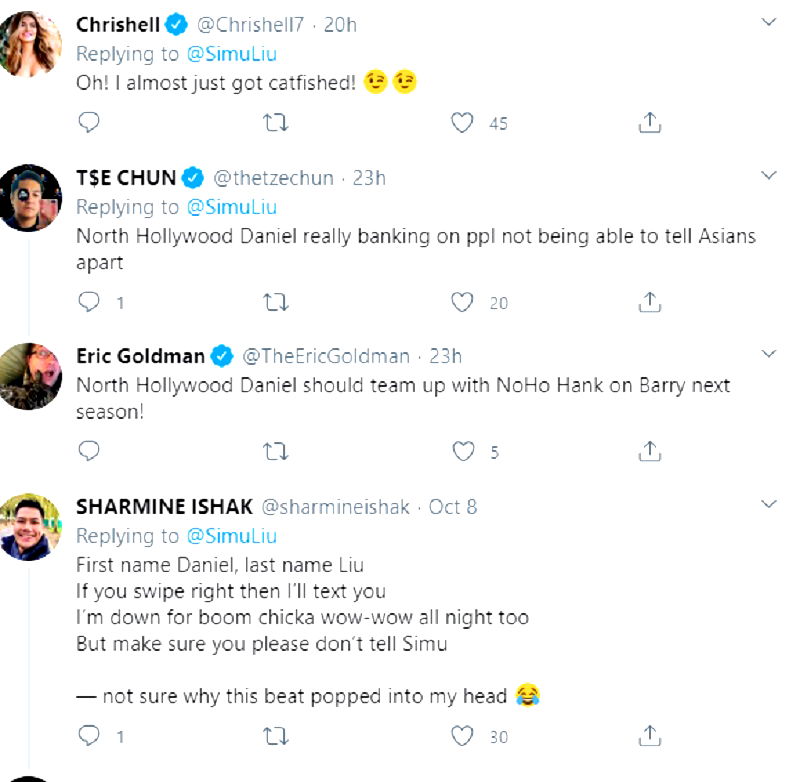This screenshot has height=782, width=800.
Task: Reply to T$E CHUN's tweet
Action: (x=89, y=301)
